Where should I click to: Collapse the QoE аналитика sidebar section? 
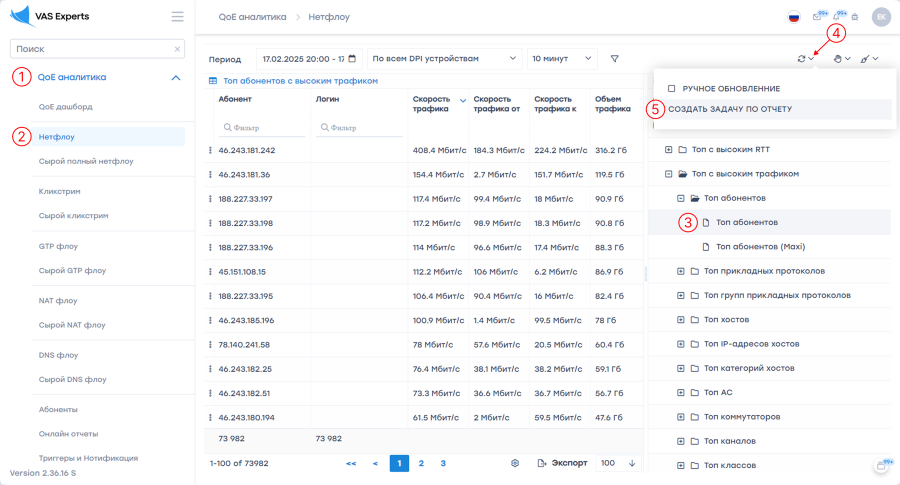coord(176,77)
